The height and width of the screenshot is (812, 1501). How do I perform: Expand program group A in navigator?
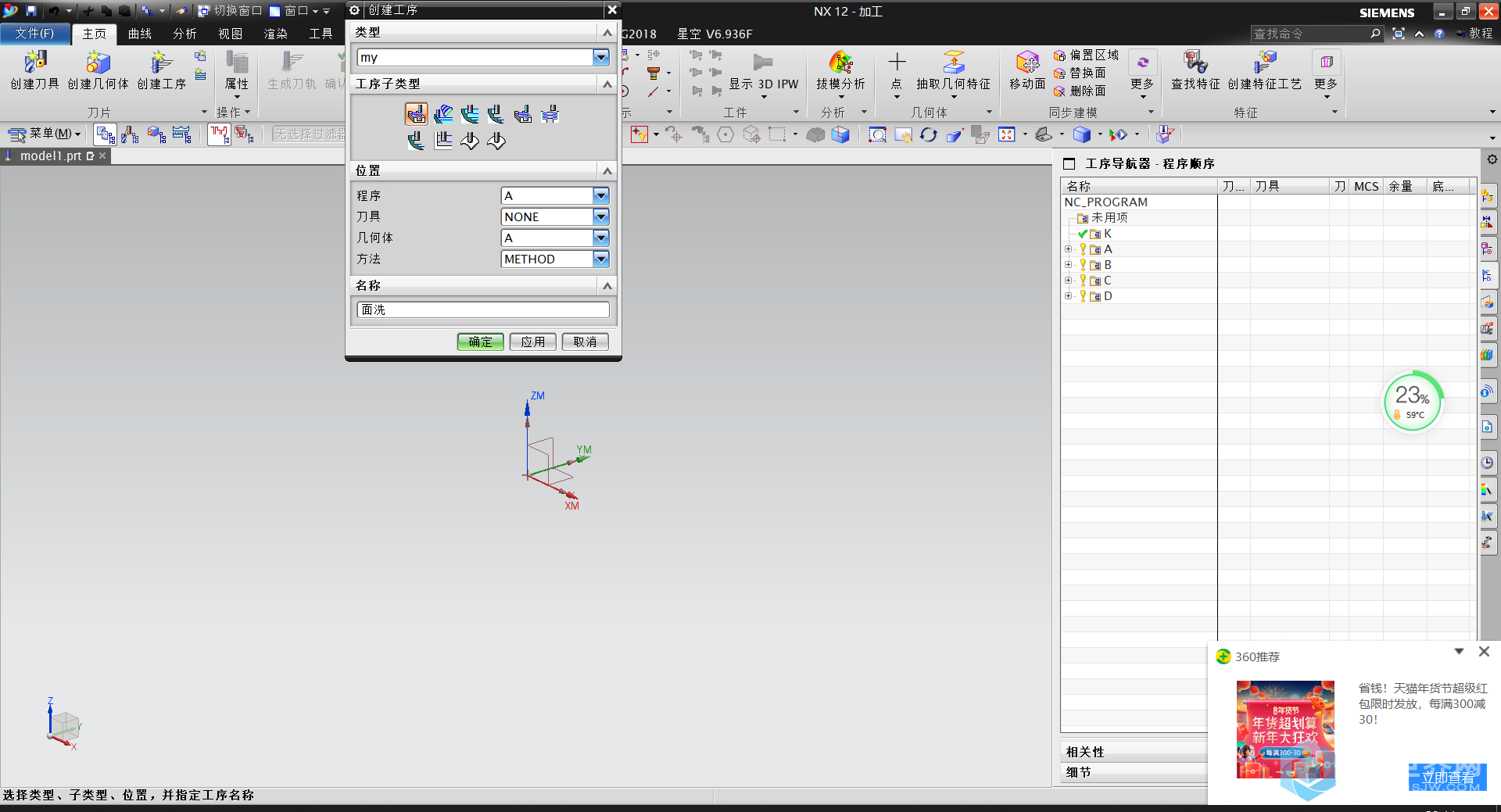tap(1068, 249)
